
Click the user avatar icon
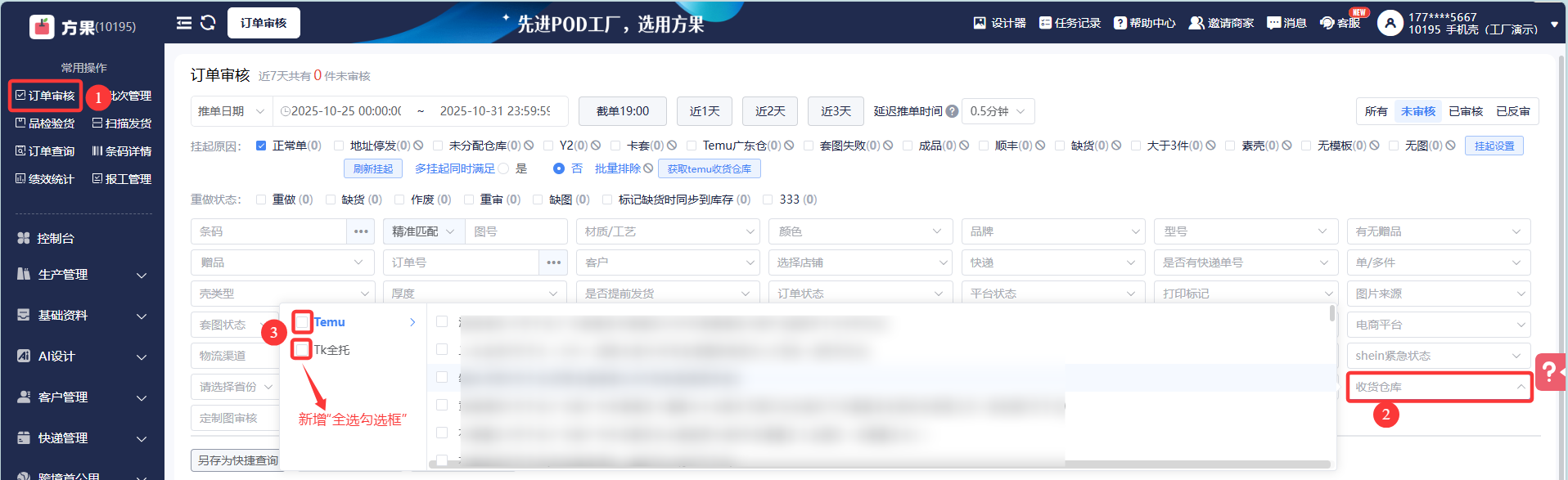(1390, 23)
